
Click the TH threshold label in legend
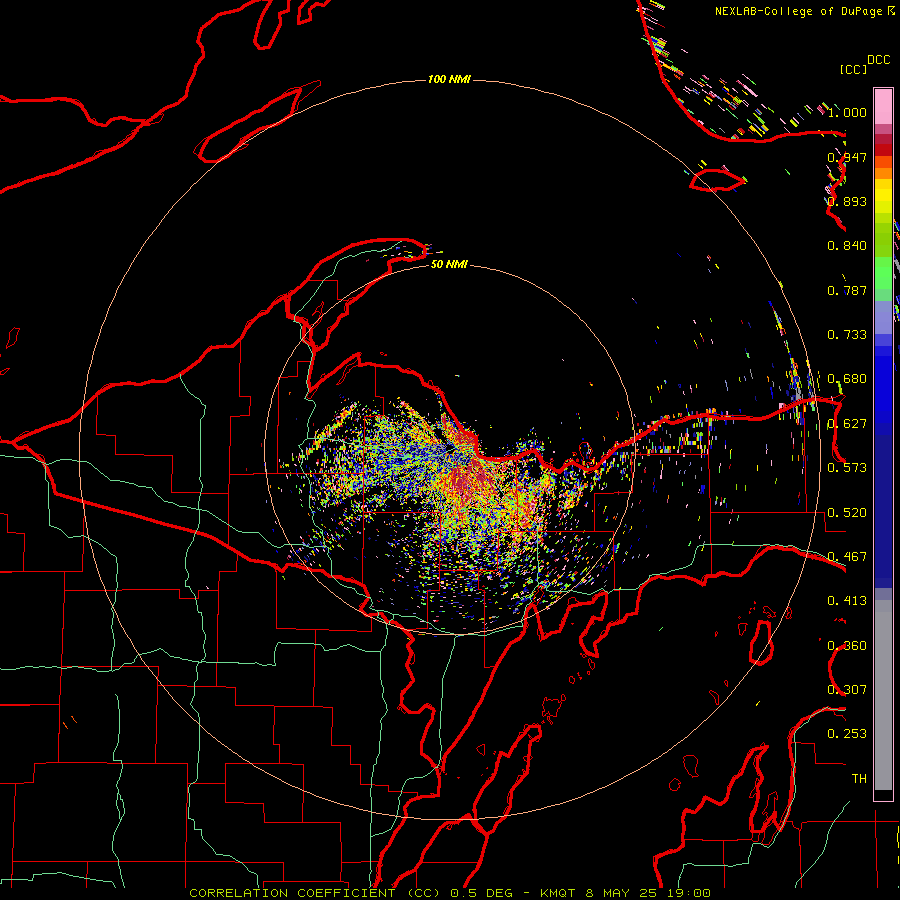point(859,779)
